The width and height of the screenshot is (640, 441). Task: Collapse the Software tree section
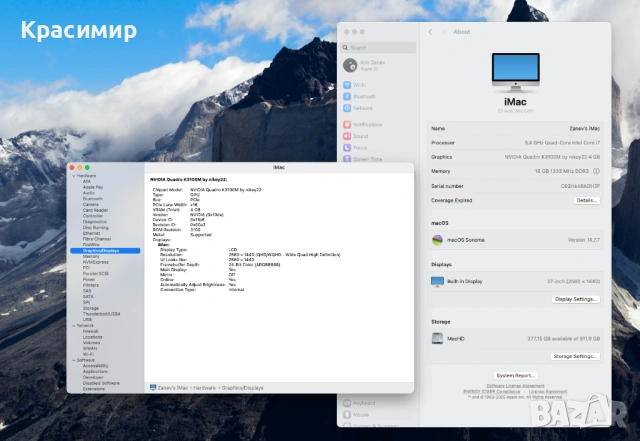tap(74, 359)
